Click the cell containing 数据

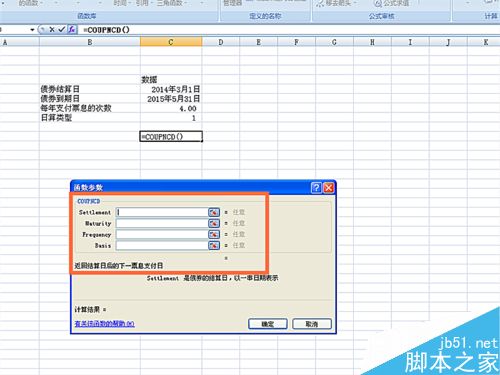(x=171, y=80)
